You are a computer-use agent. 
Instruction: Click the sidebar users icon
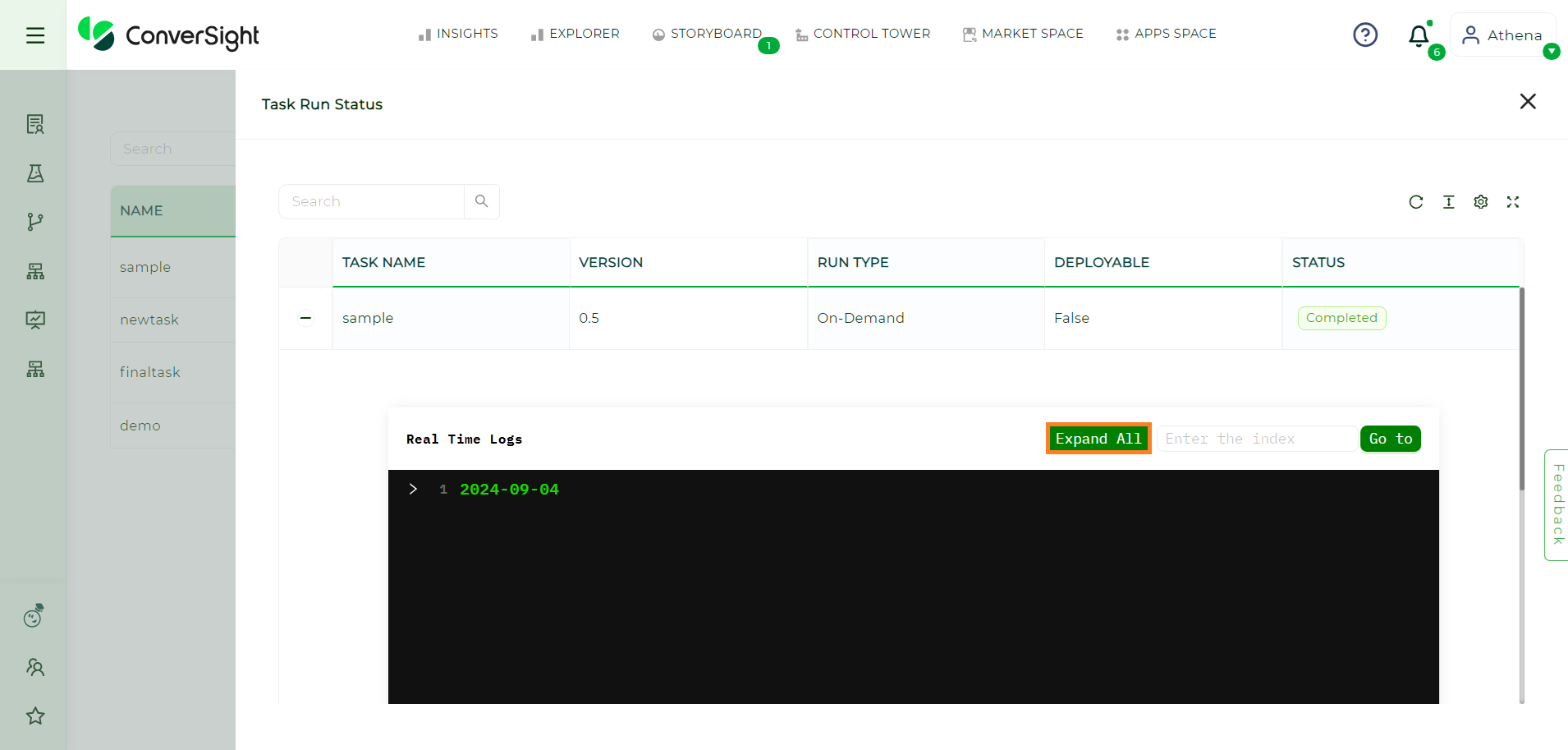35,667
